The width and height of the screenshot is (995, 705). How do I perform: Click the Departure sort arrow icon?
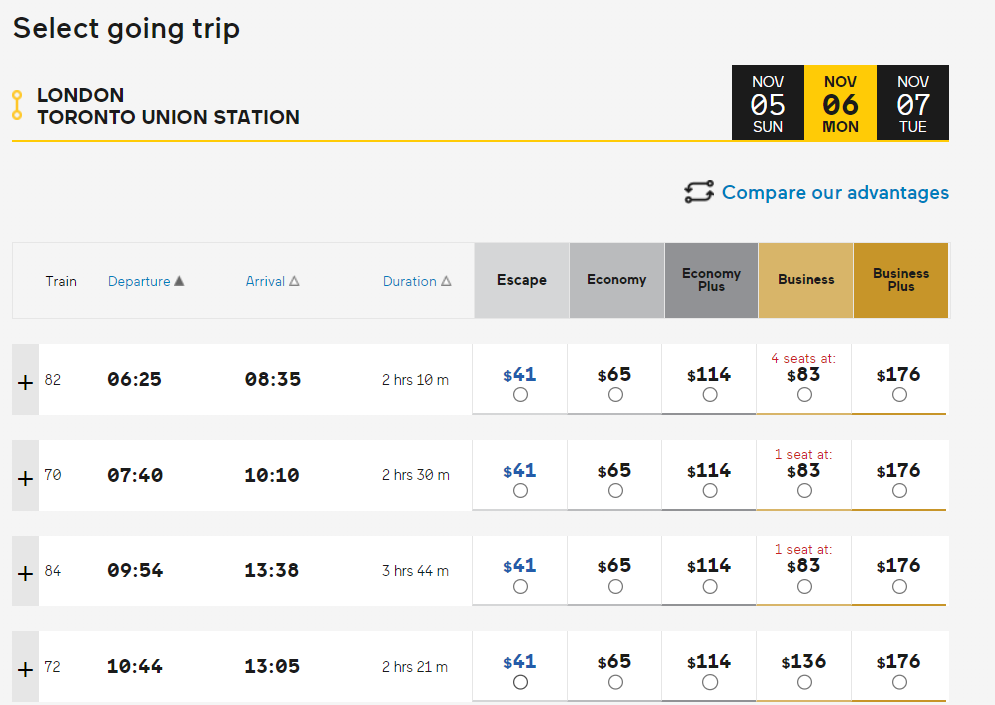tap(180, 281)
